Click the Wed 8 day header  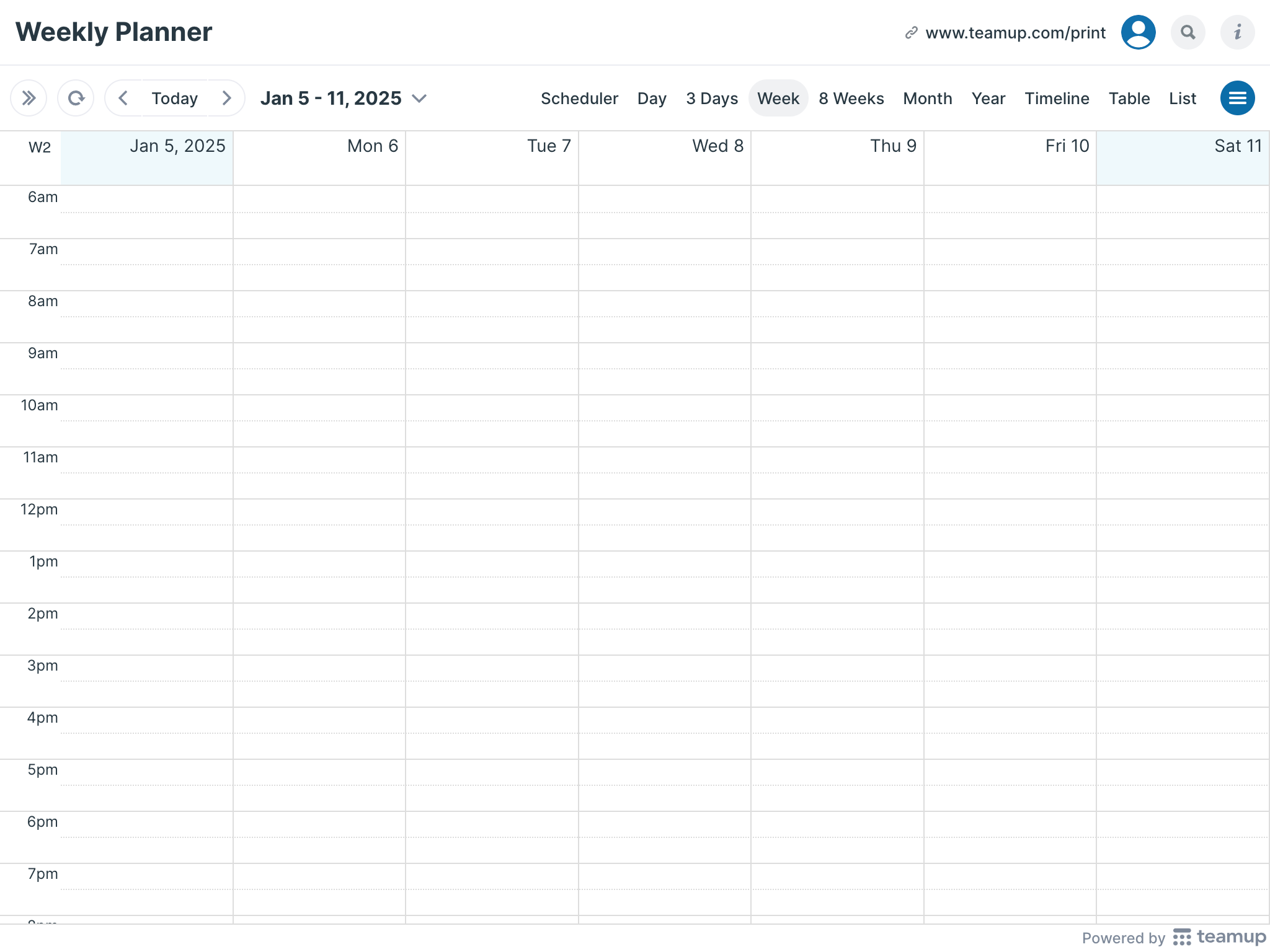[717, 146]
